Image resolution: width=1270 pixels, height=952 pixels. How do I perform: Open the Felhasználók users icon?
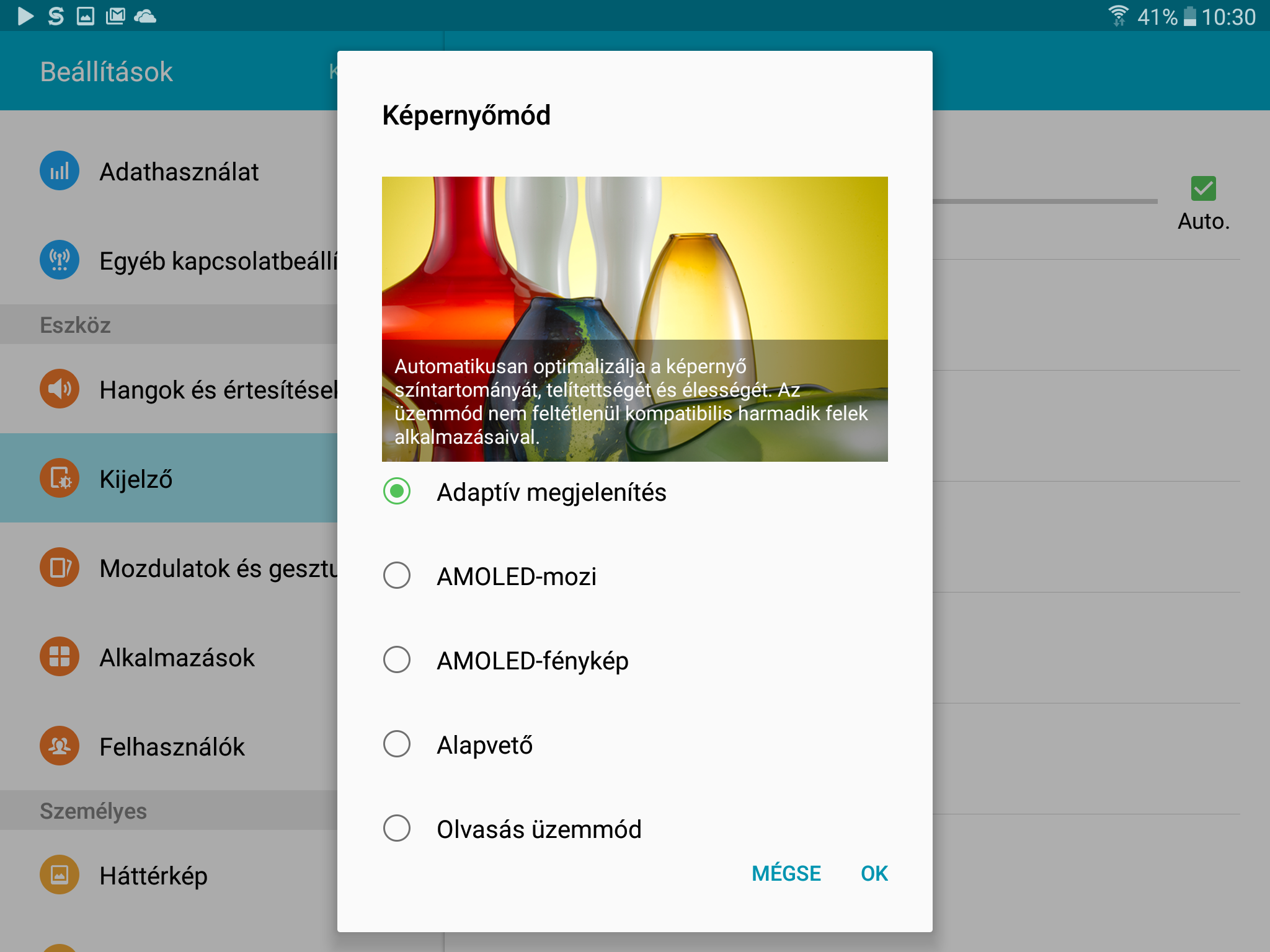(x=60, y=746)
